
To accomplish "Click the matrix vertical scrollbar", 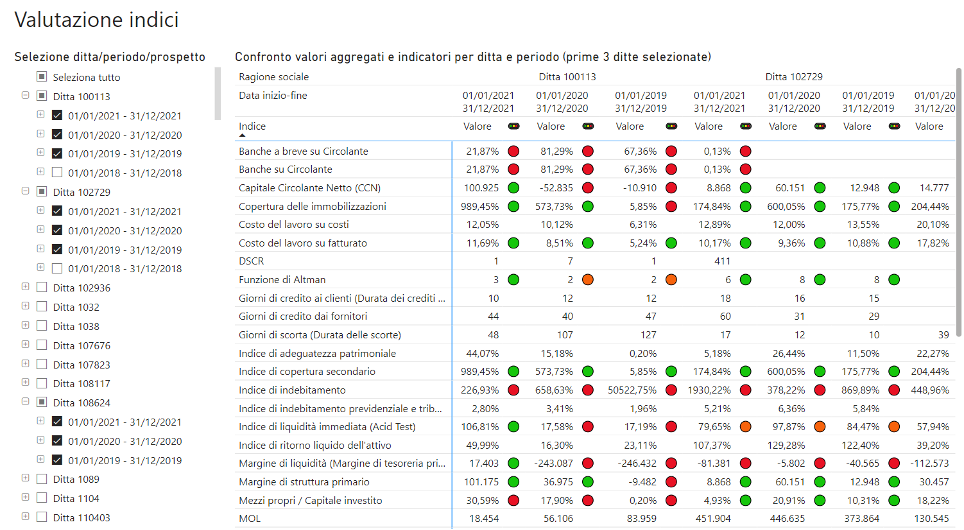I will tap(958, 200).
